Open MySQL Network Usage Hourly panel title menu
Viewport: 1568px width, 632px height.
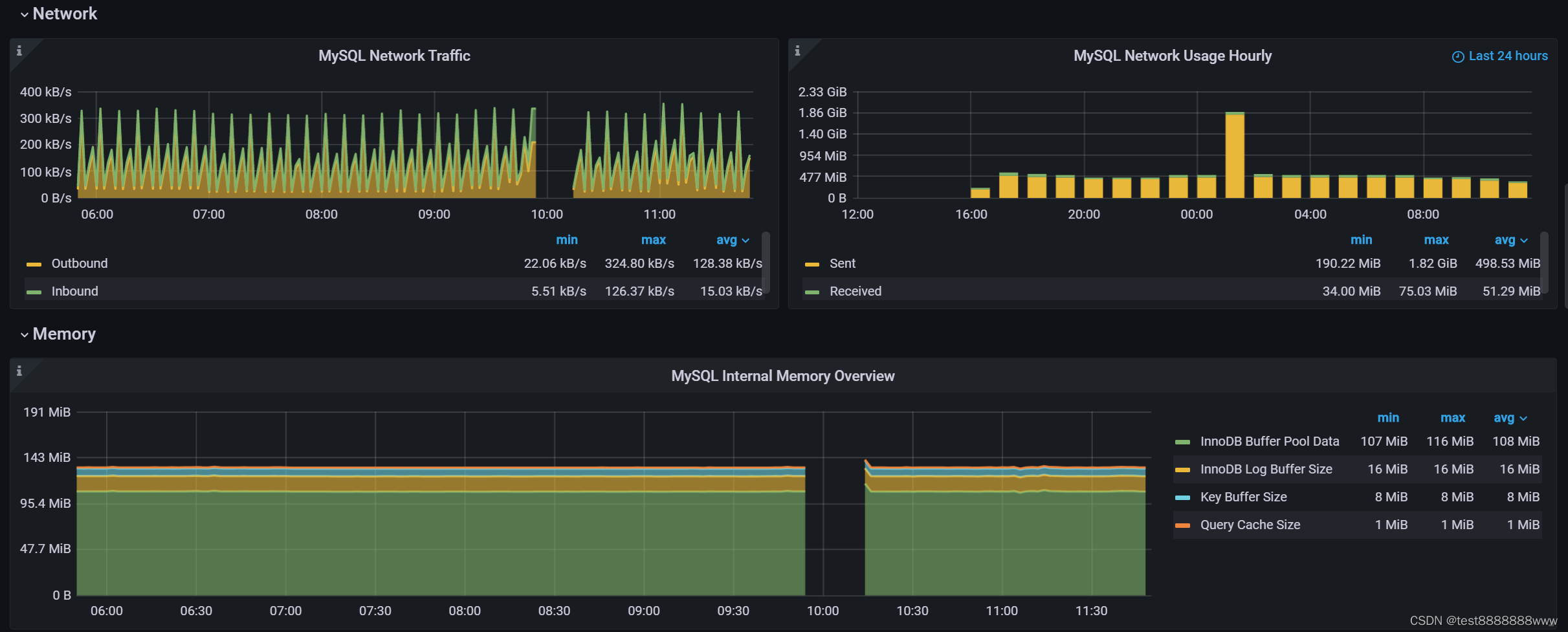click(x=1173, y=56)
